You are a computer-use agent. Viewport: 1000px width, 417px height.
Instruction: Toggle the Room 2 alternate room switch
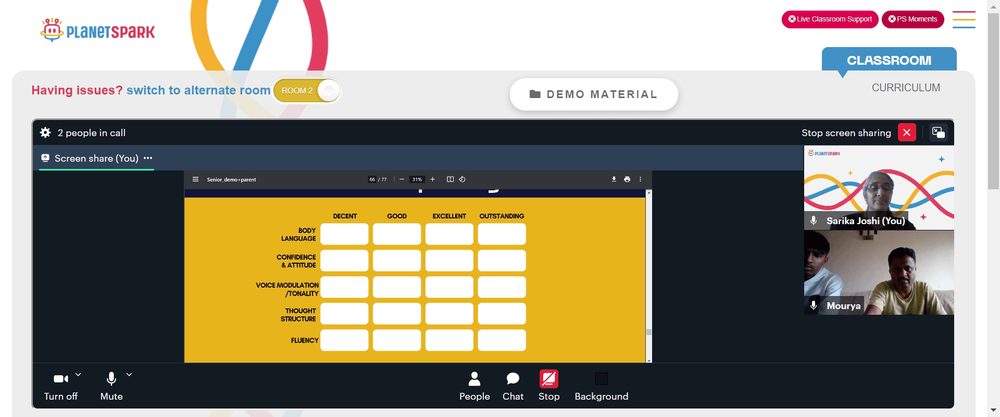click(307, 91)
